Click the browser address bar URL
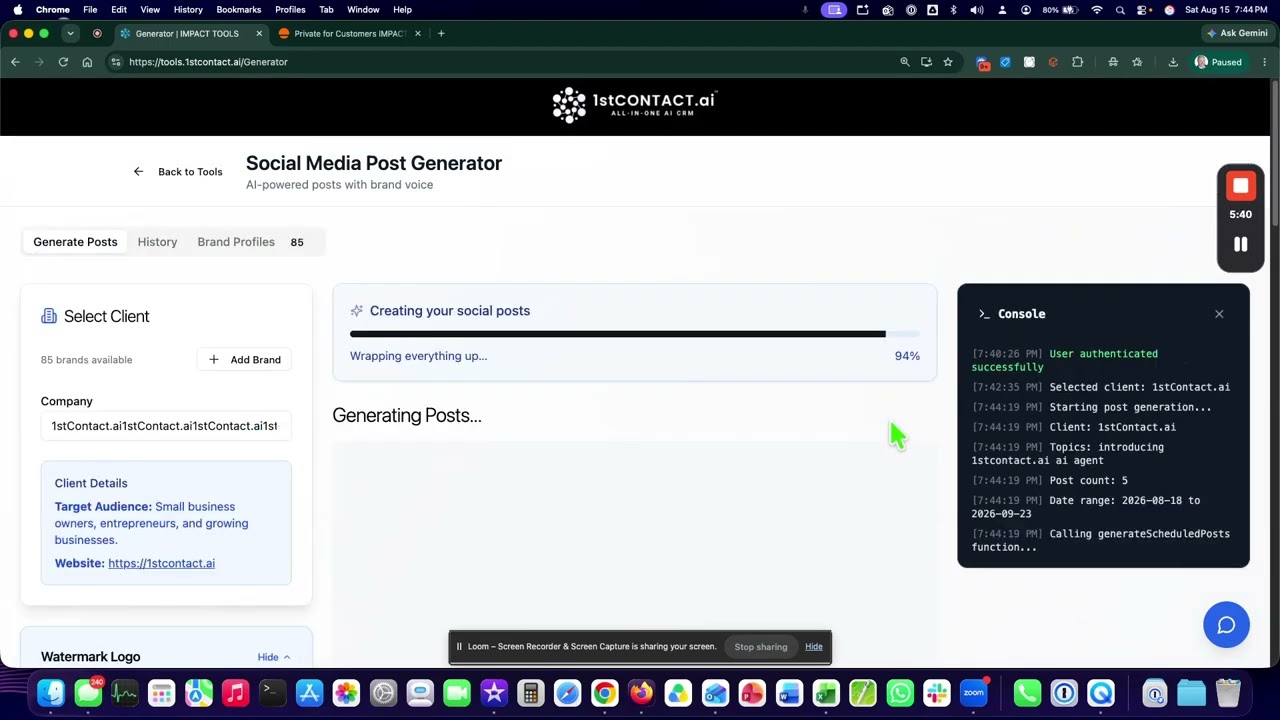The height and width of the screenshot is (720, 1280). click(208, 62)
